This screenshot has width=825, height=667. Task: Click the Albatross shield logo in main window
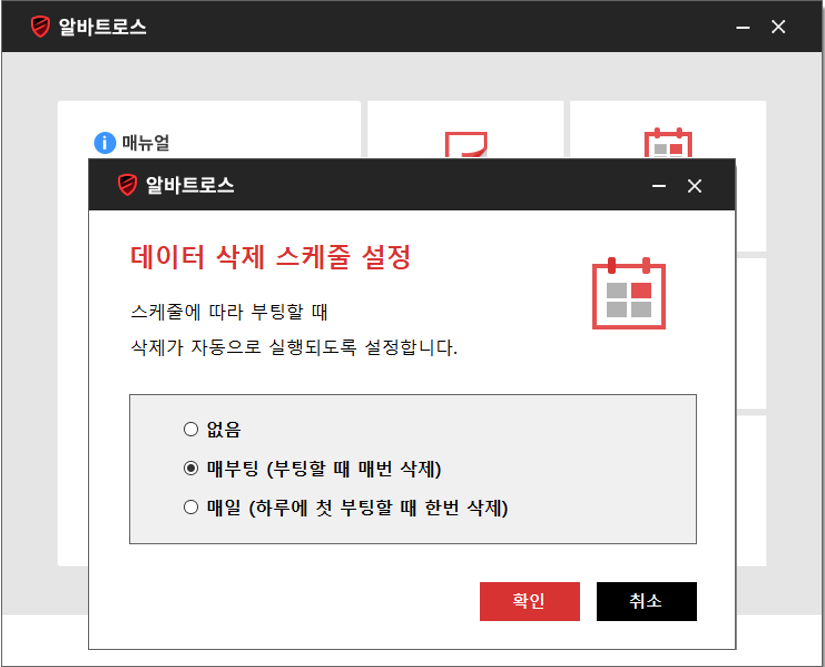[x=40, y=27]
